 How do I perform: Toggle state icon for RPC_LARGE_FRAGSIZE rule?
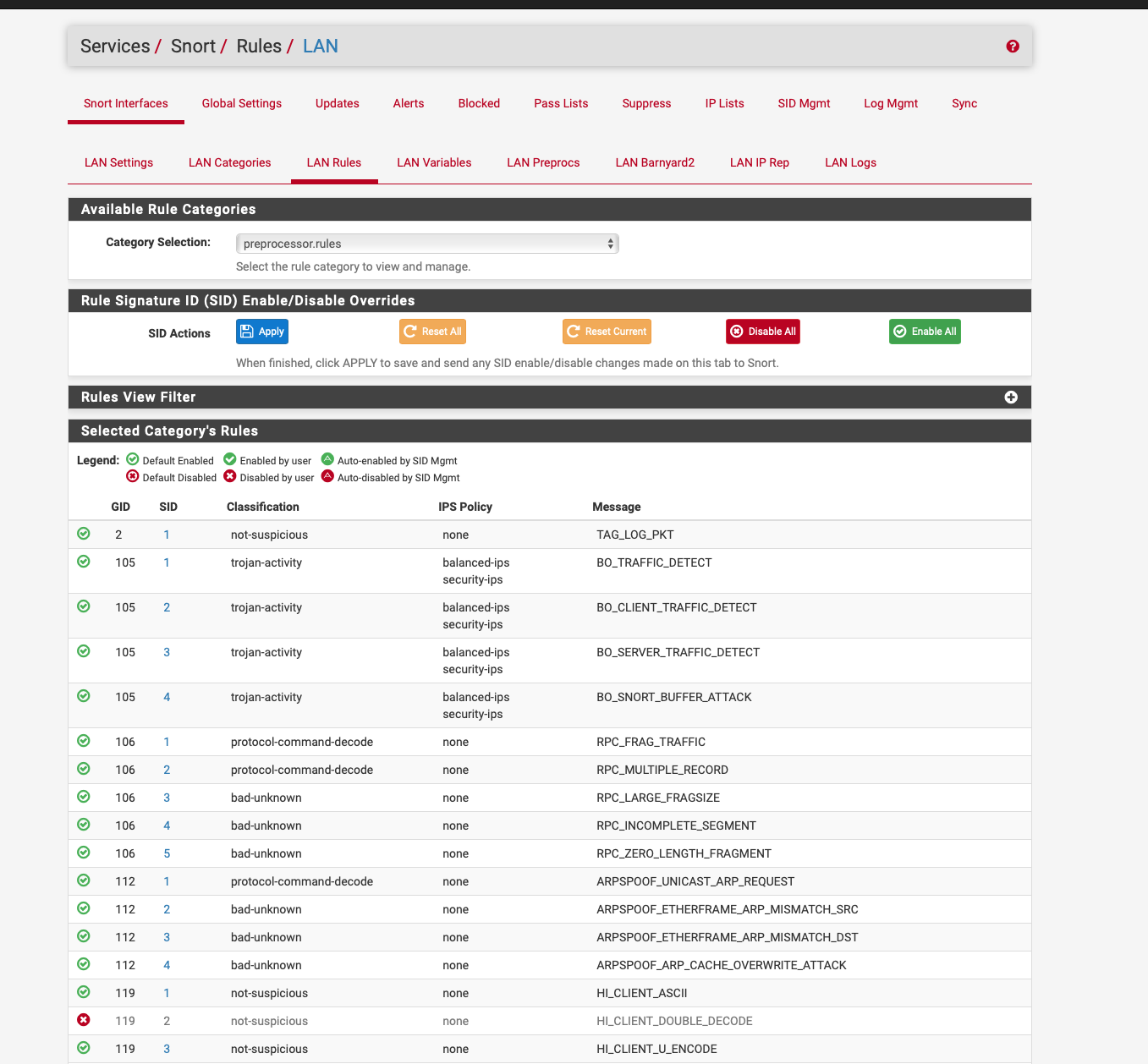pyautogui.click(x=84, y=797)
